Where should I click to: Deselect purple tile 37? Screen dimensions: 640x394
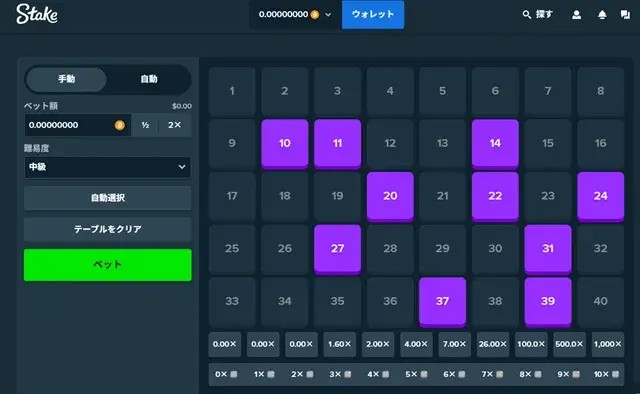[x=442, y=302]
